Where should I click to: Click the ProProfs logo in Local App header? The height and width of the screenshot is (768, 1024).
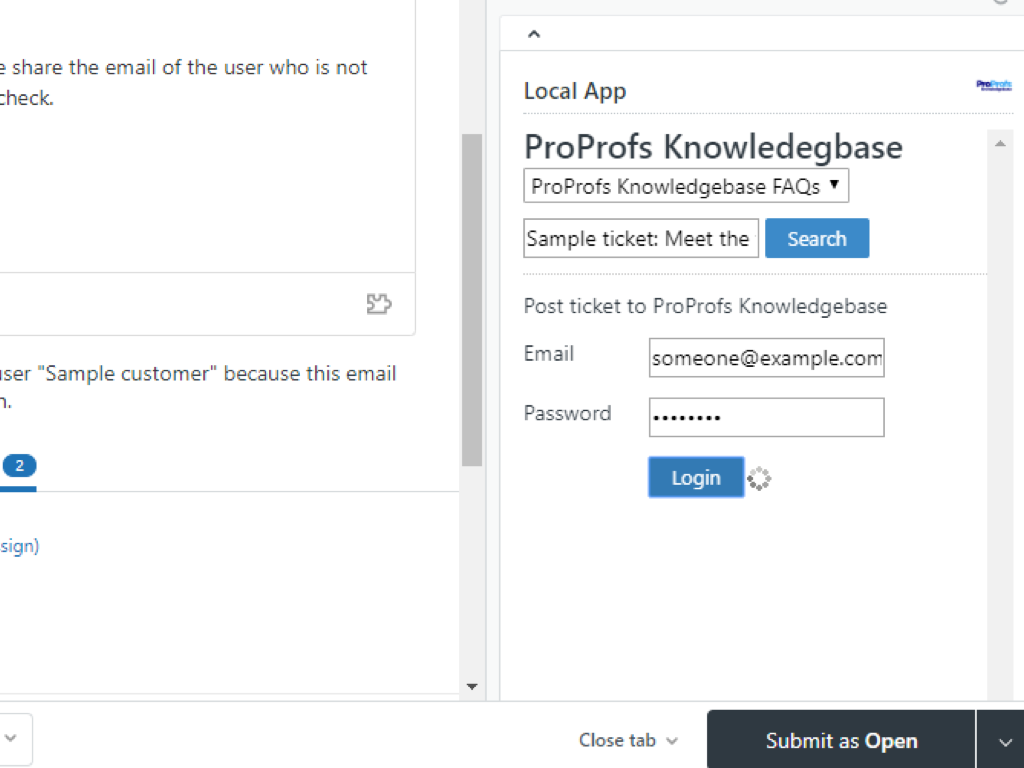[x=994, y=86]
